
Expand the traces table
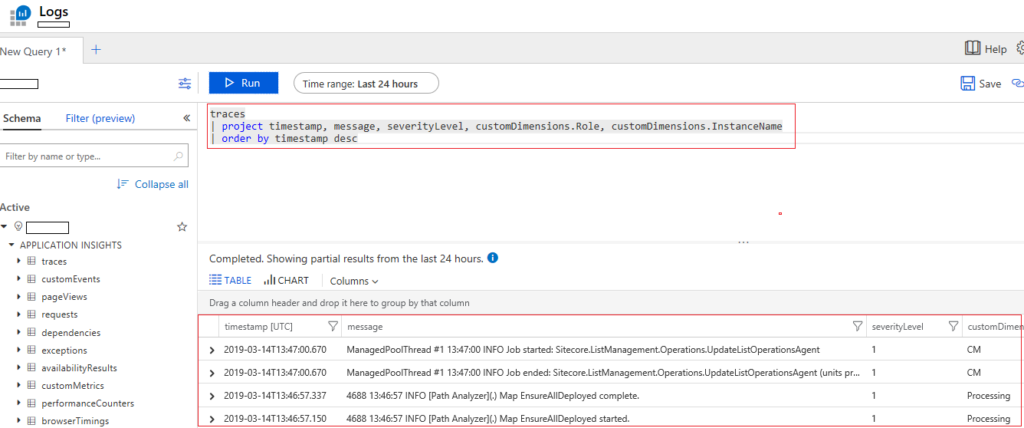tap(19, 261)
